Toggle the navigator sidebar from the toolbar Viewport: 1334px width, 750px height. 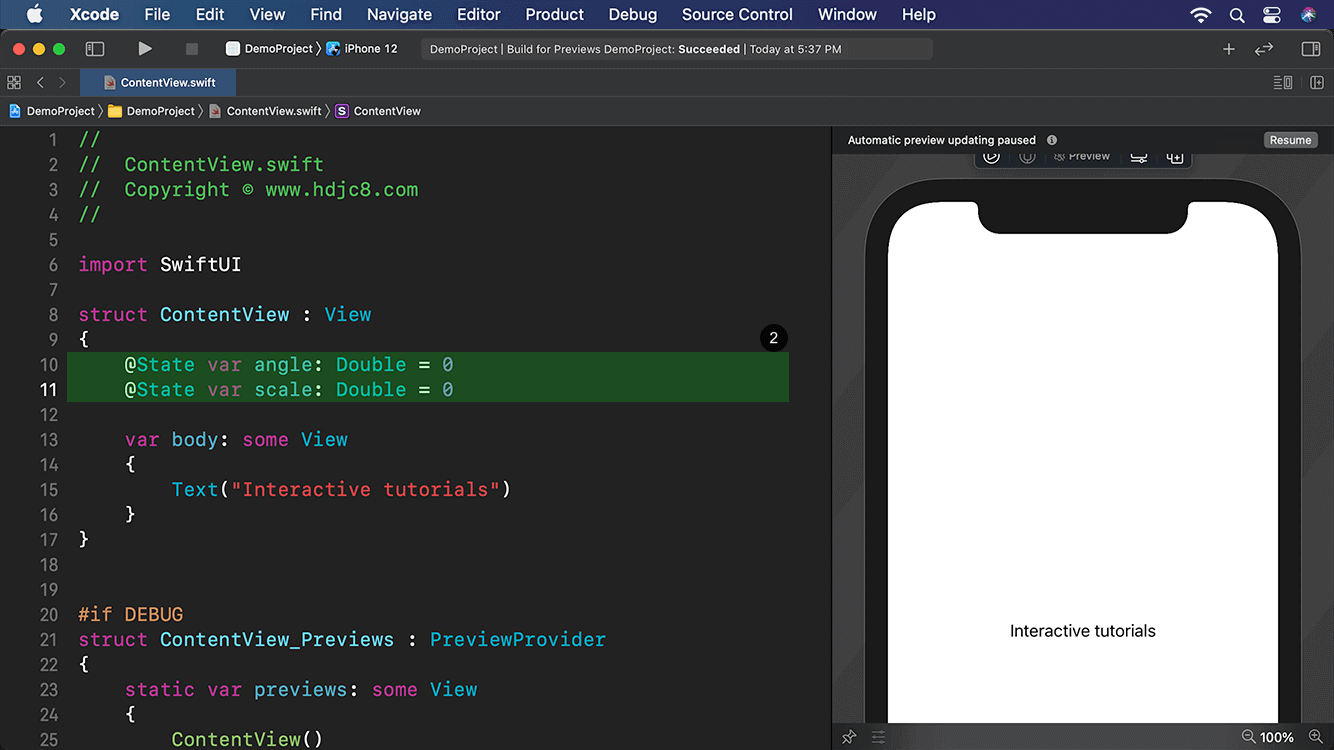tap(95, 49)
